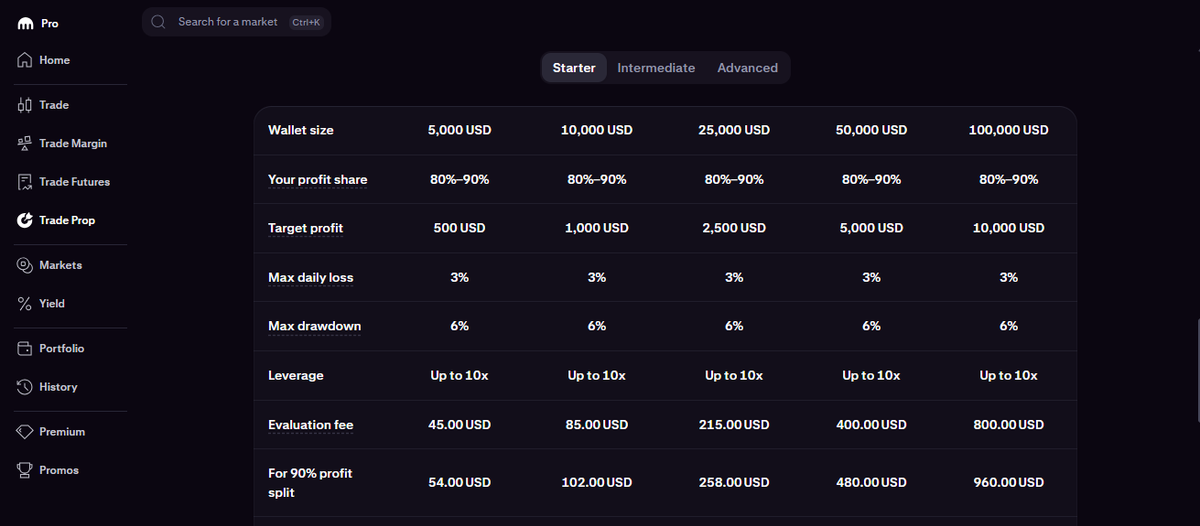Click the 5,000 USD wallet size
1200x526 pixels.
pyautogui.click(x=459, y=130)
